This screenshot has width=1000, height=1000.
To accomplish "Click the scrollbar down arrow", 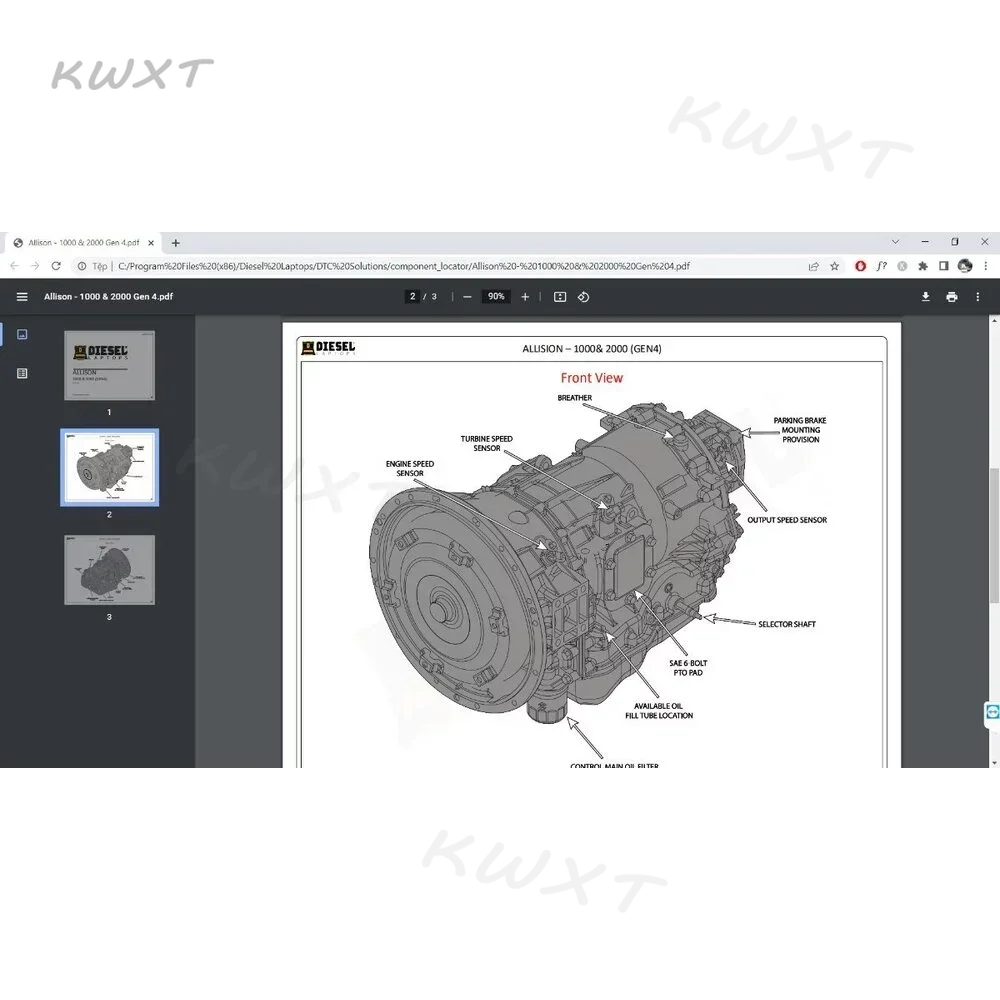I will [994, 762].
